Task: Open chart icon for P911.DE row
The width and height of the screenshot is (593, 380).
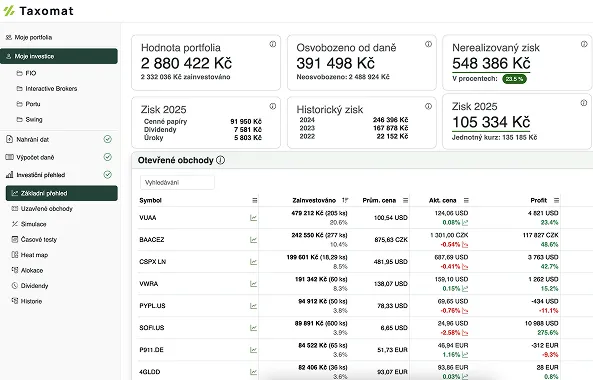Action: pos(253,350)
